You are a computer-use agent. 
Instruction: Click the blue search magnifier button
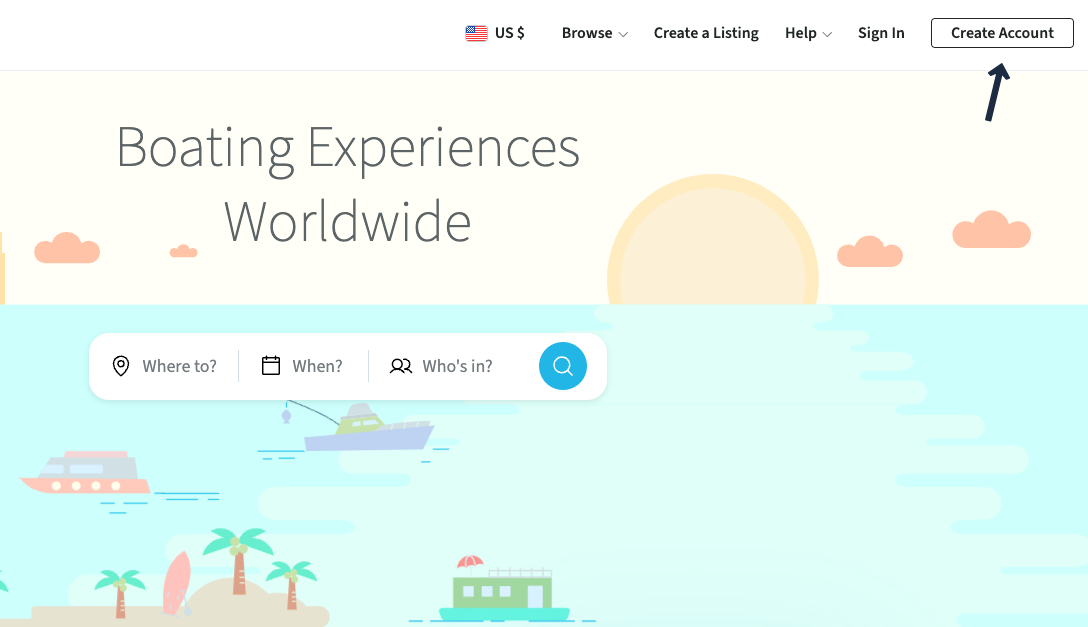(563, 366)
